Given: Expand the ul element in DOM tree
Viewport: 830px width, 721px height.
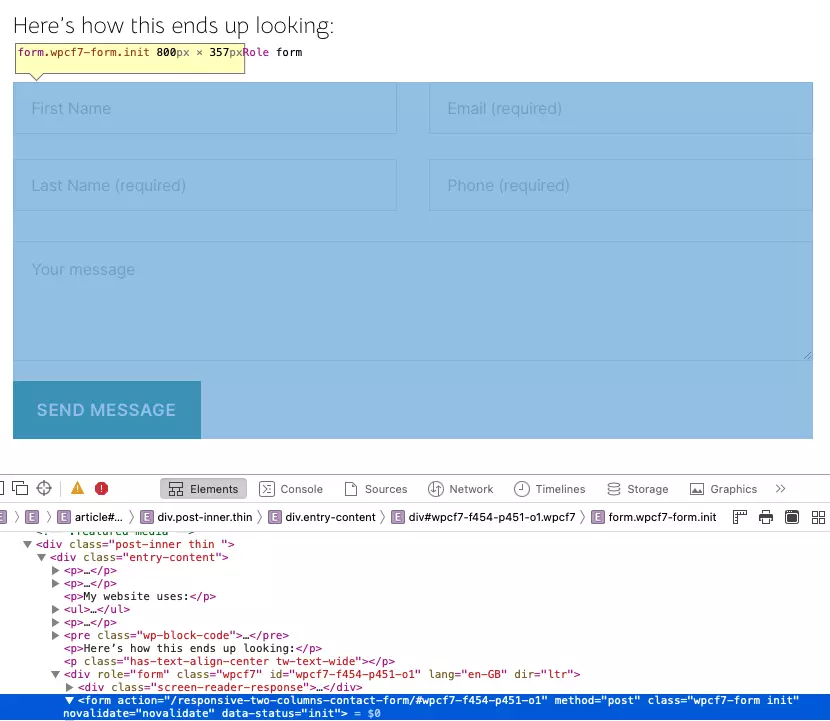Looking at the screenshot, I should [56, 609].
